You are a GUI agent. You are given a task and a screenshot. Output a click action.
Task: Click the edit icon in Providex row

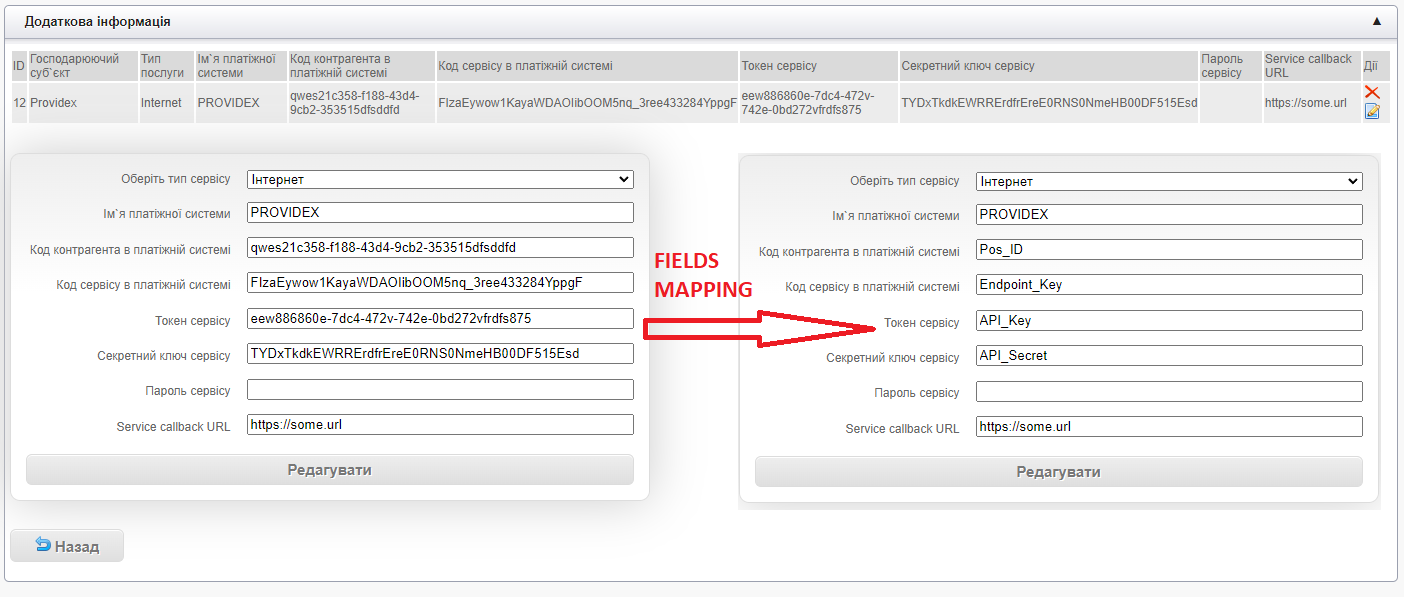[1371, 111]
